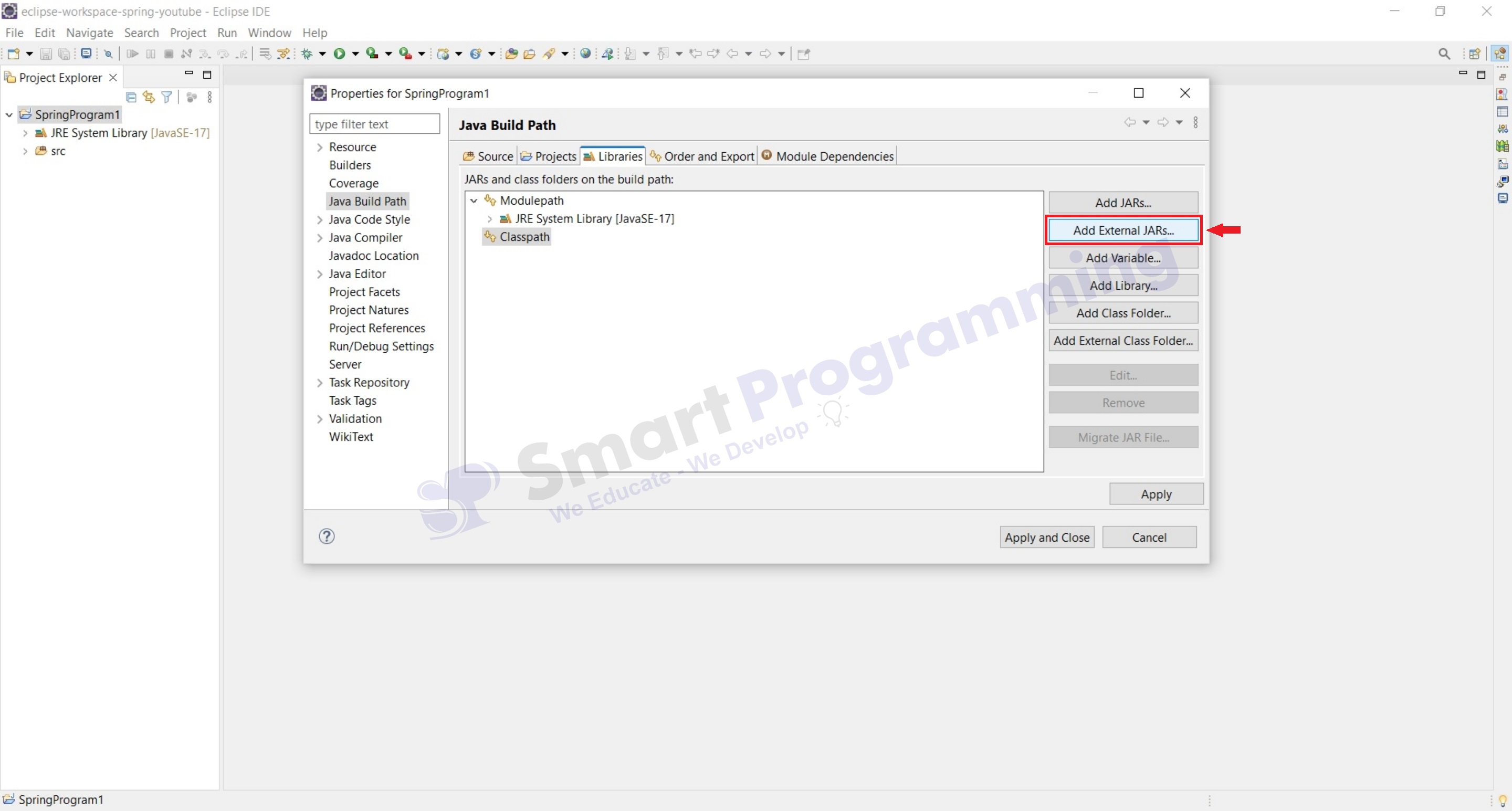Open the File menu
1512x811 pixels.
pos(14,33)
